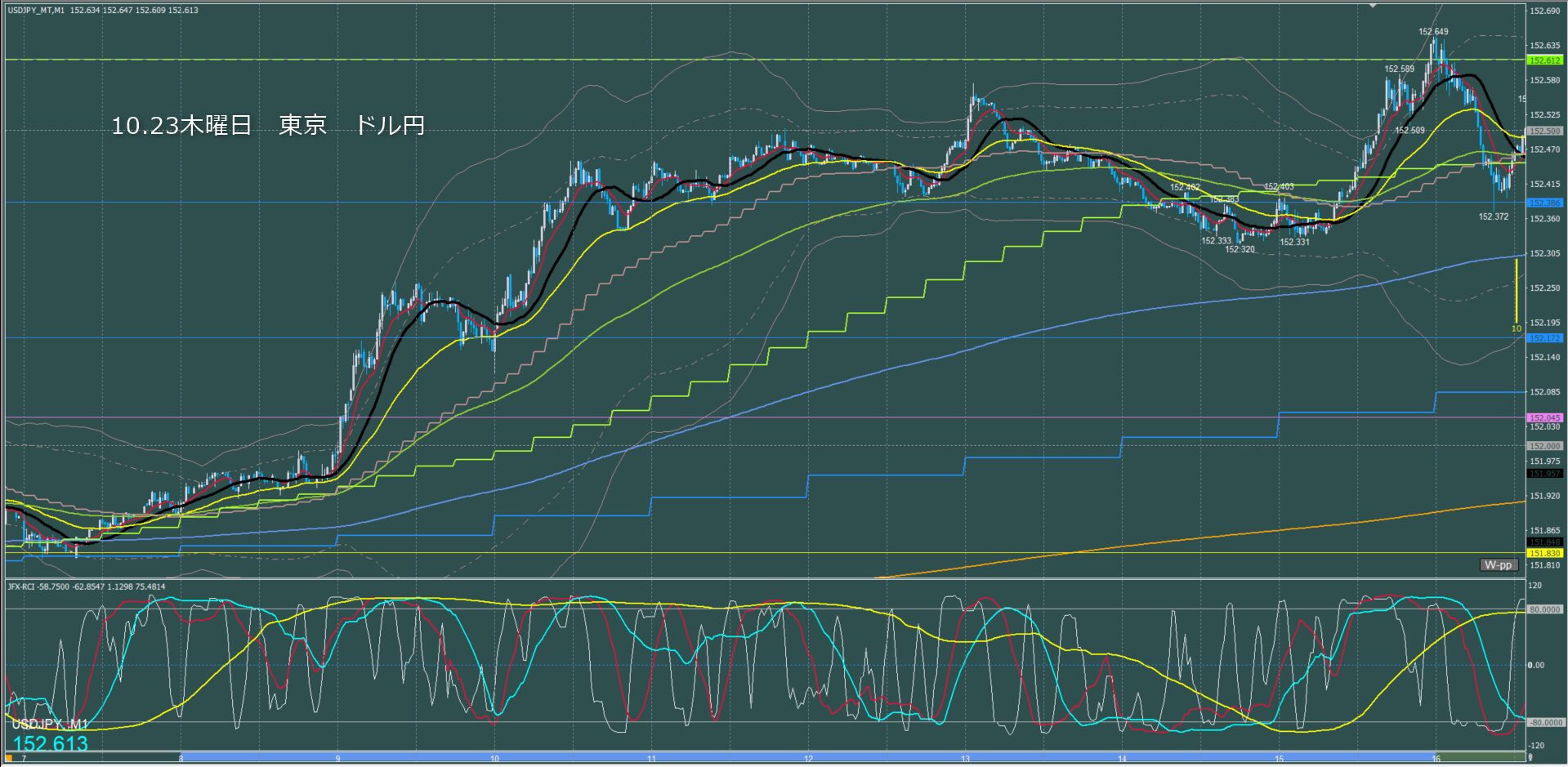Click hour 12 on the bottom timeline bar
The image size is (1568, 767).
click(x=808, y=759)
